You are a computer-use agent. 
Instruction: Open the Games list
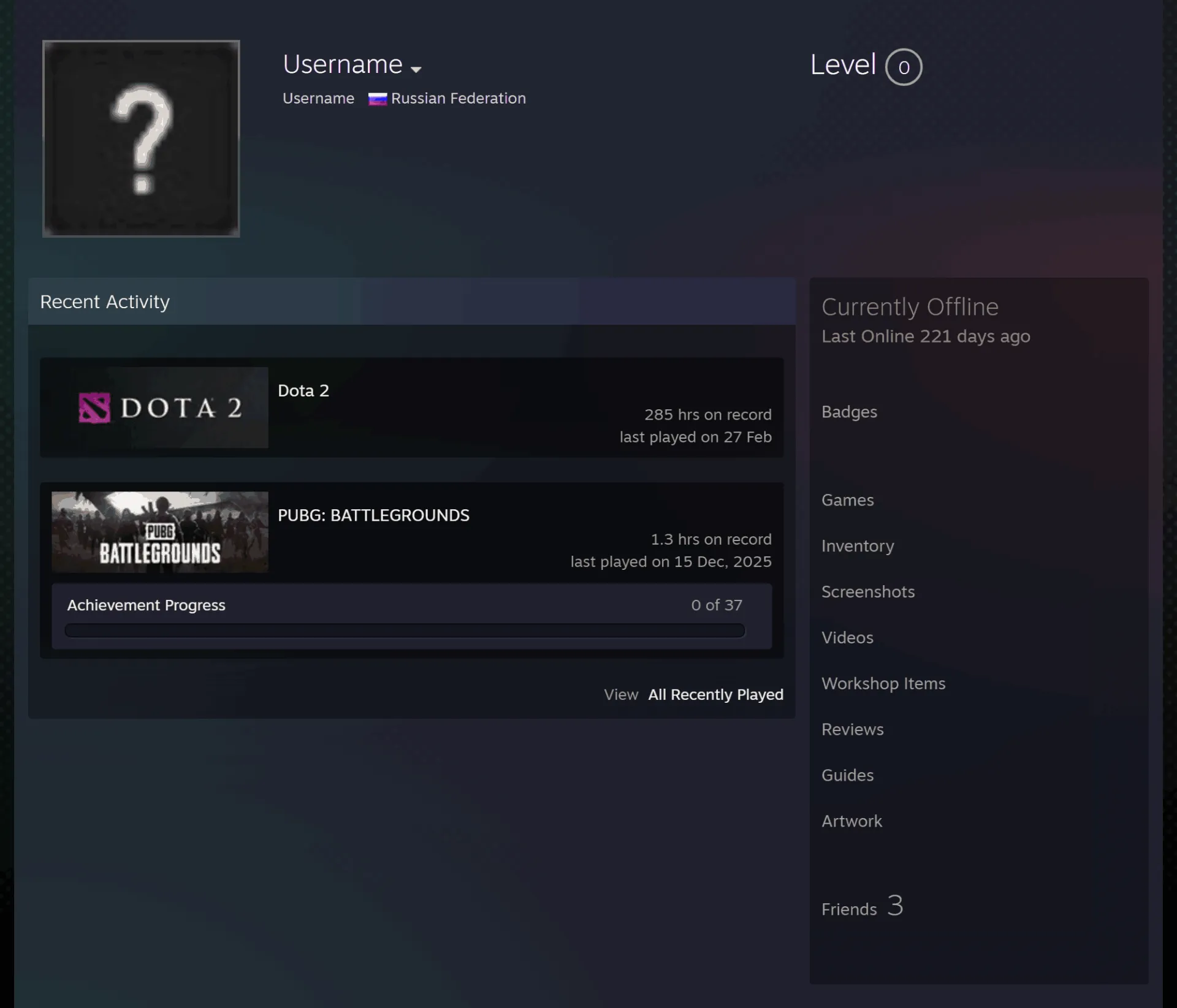847,500
